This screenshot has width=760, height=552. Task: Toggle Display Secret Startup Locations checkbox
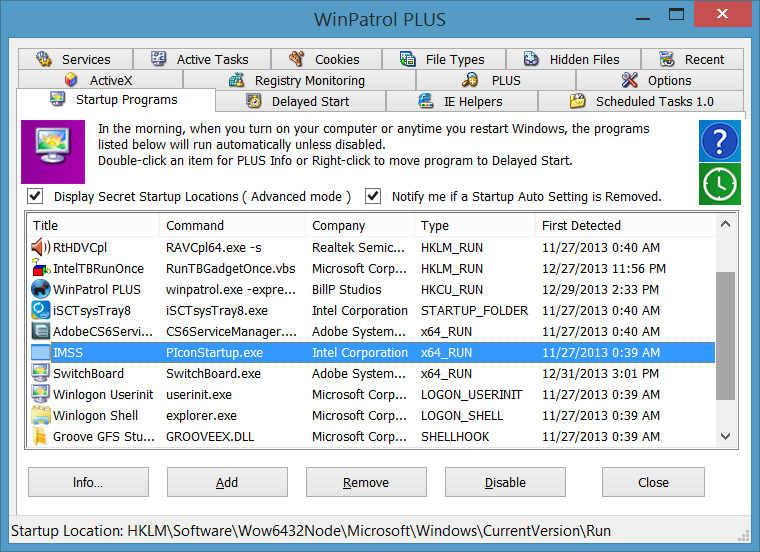[35, 196]
